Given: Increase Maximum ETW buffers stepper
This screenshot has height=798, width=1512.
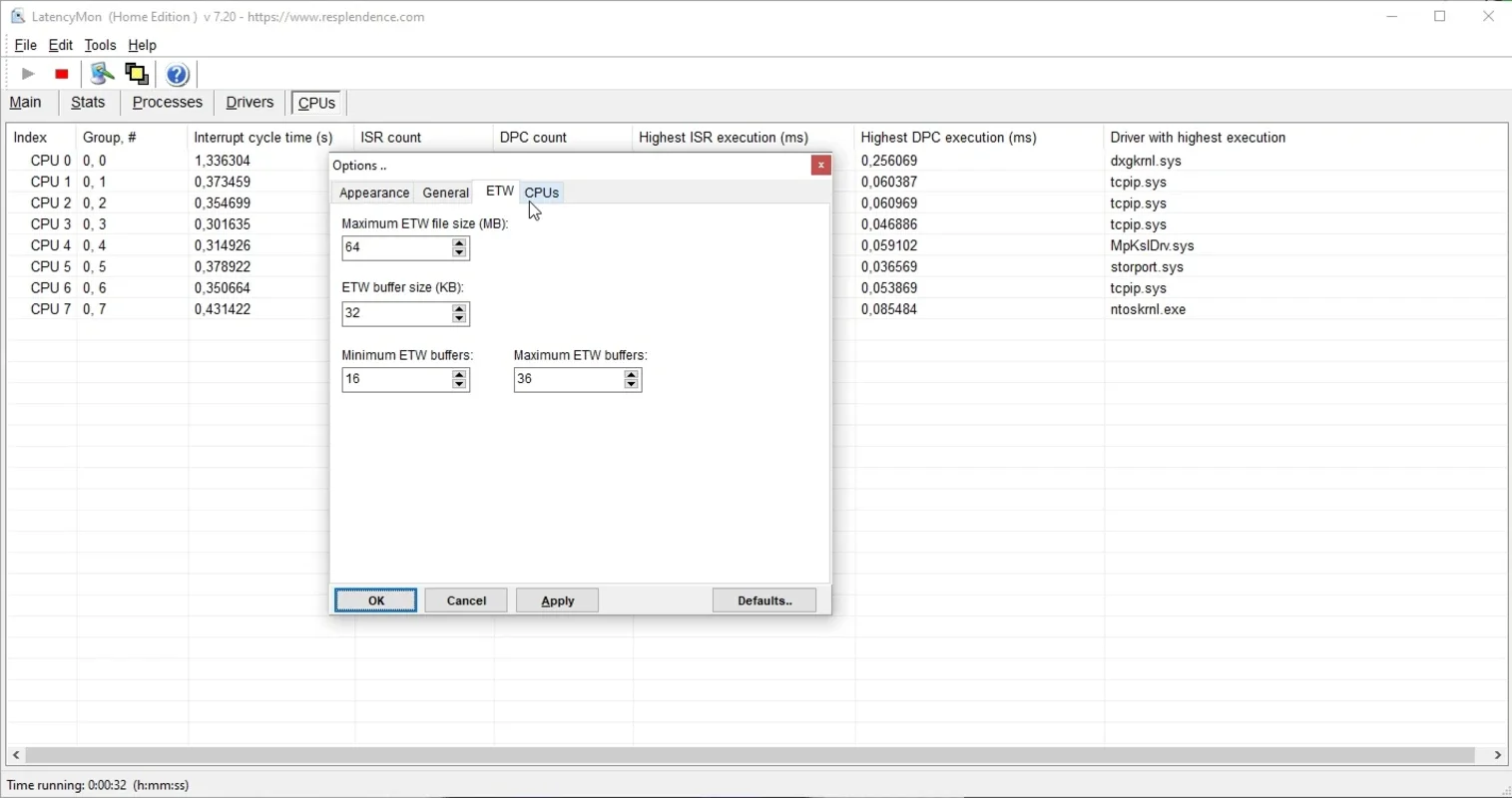Looking at the screenshot, I should [631, 374].
